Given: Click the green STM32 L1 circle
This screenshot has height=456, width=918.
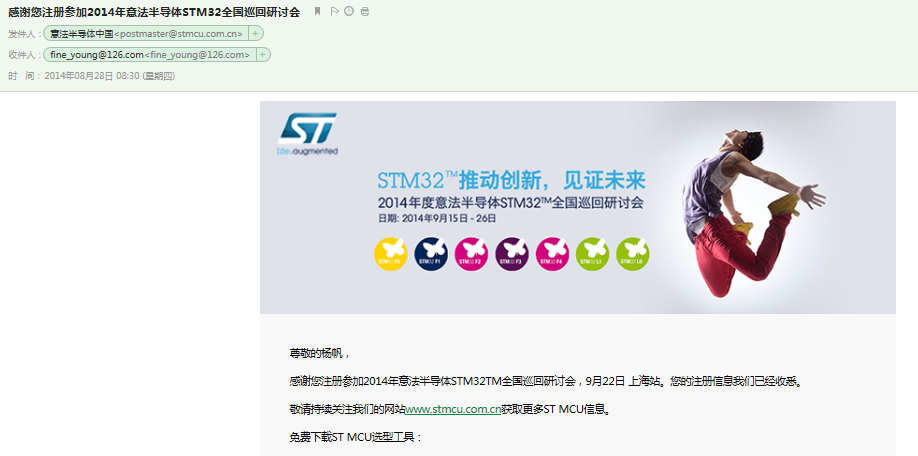Looking at the screenshot, I should 592,254.
